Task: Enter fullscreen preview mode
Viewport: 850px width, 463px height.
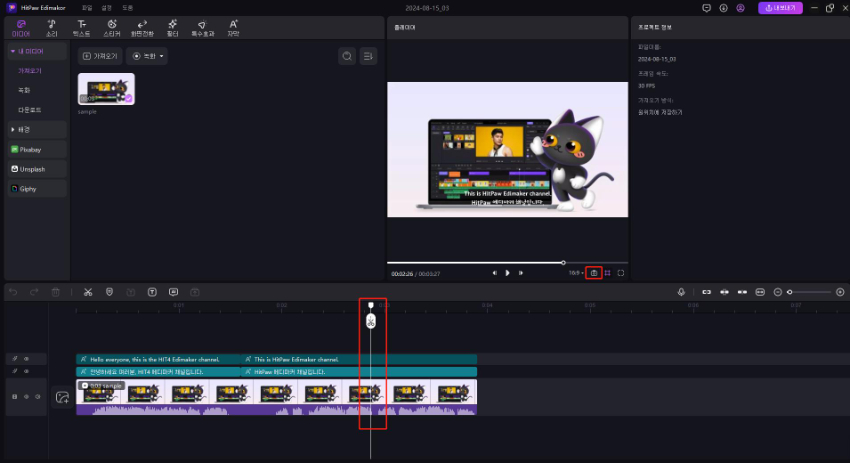Action: click(621, 272)
